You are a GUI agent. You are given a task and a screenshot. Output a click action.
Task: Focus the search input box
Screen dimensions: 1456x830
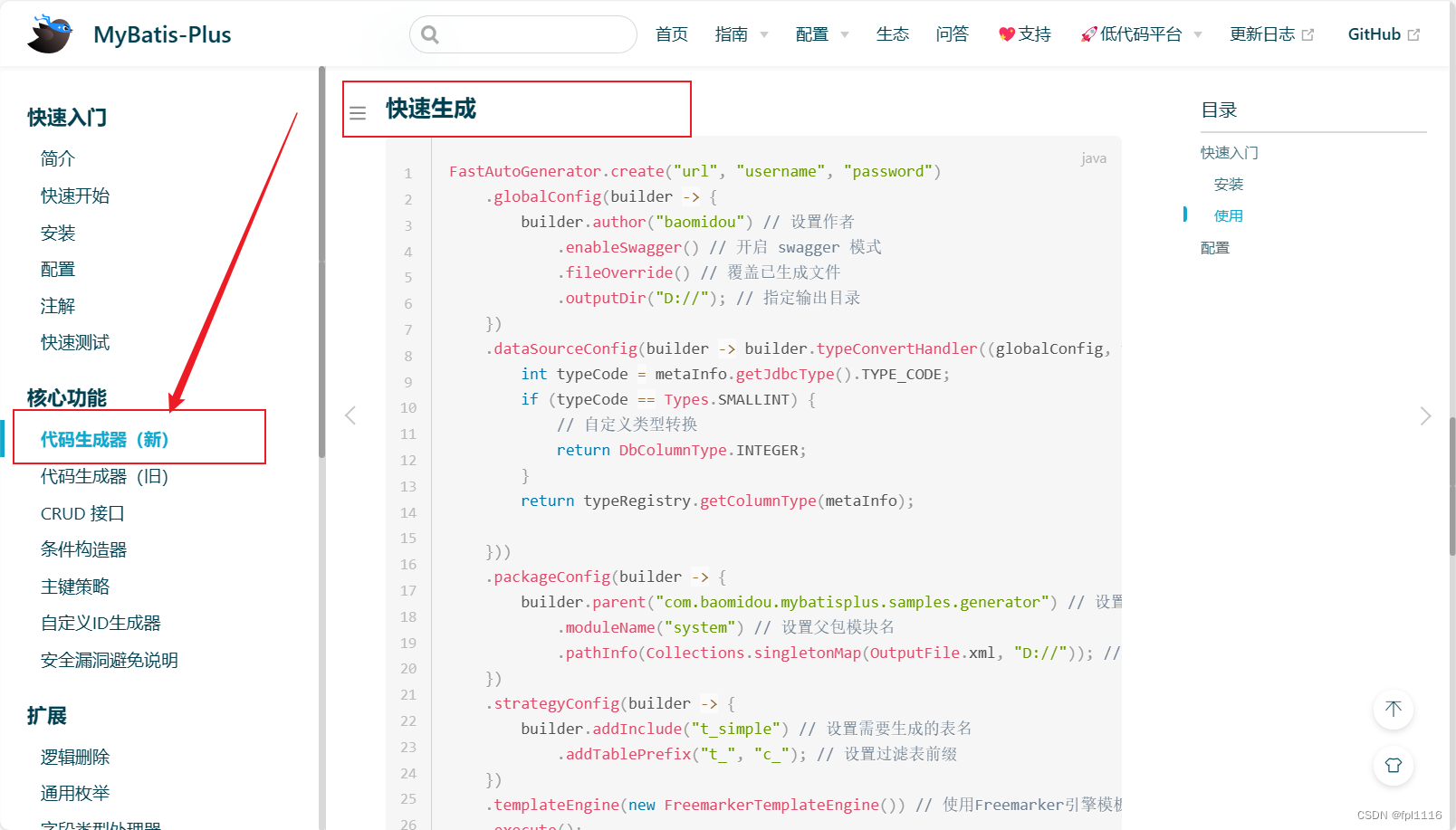pos(523,34)
